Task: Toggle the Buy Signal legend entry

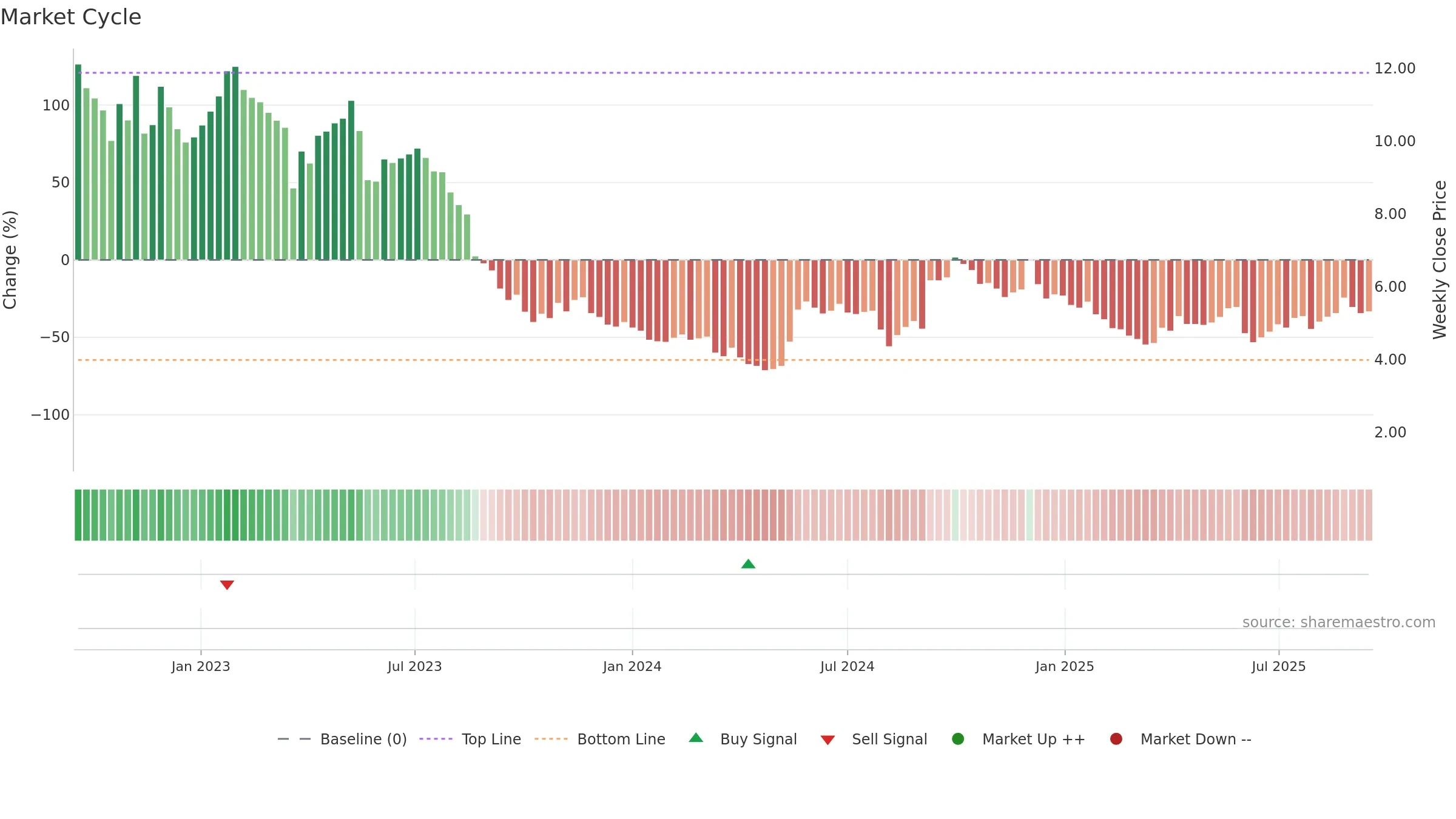Action: (743, 739)
